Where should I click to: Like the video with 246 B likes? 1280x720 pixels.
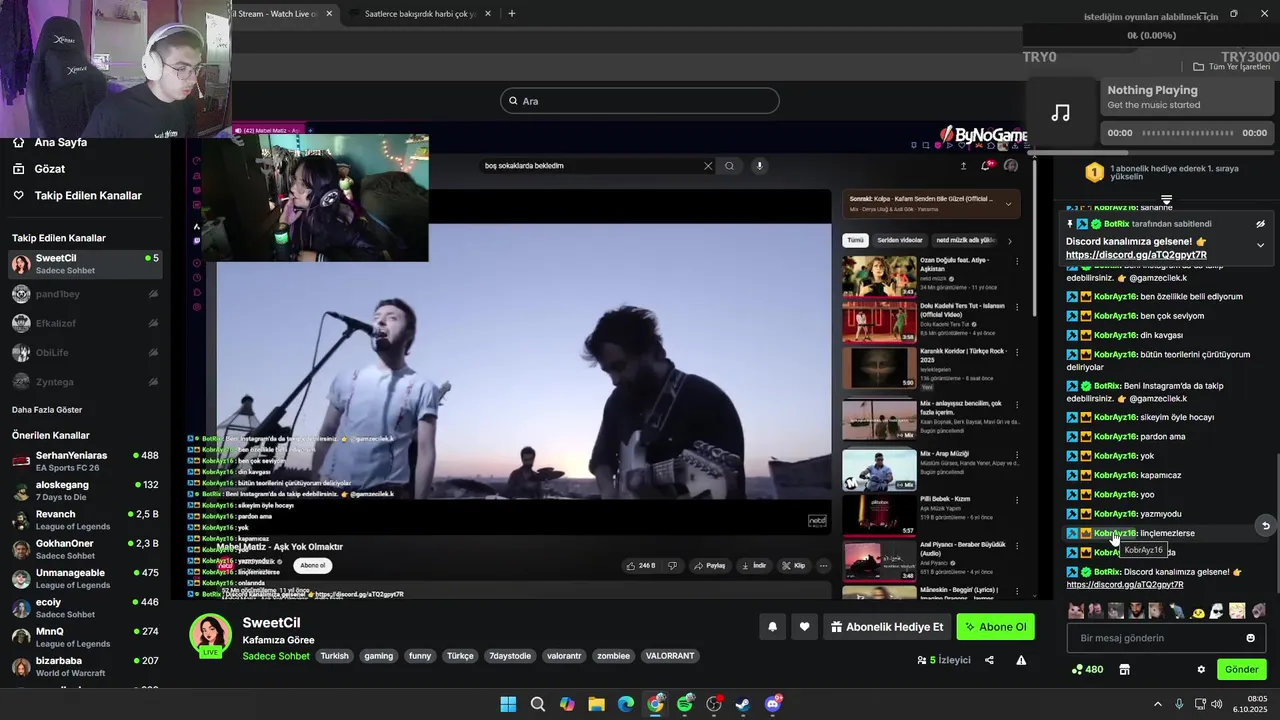(x=641, y=565)
